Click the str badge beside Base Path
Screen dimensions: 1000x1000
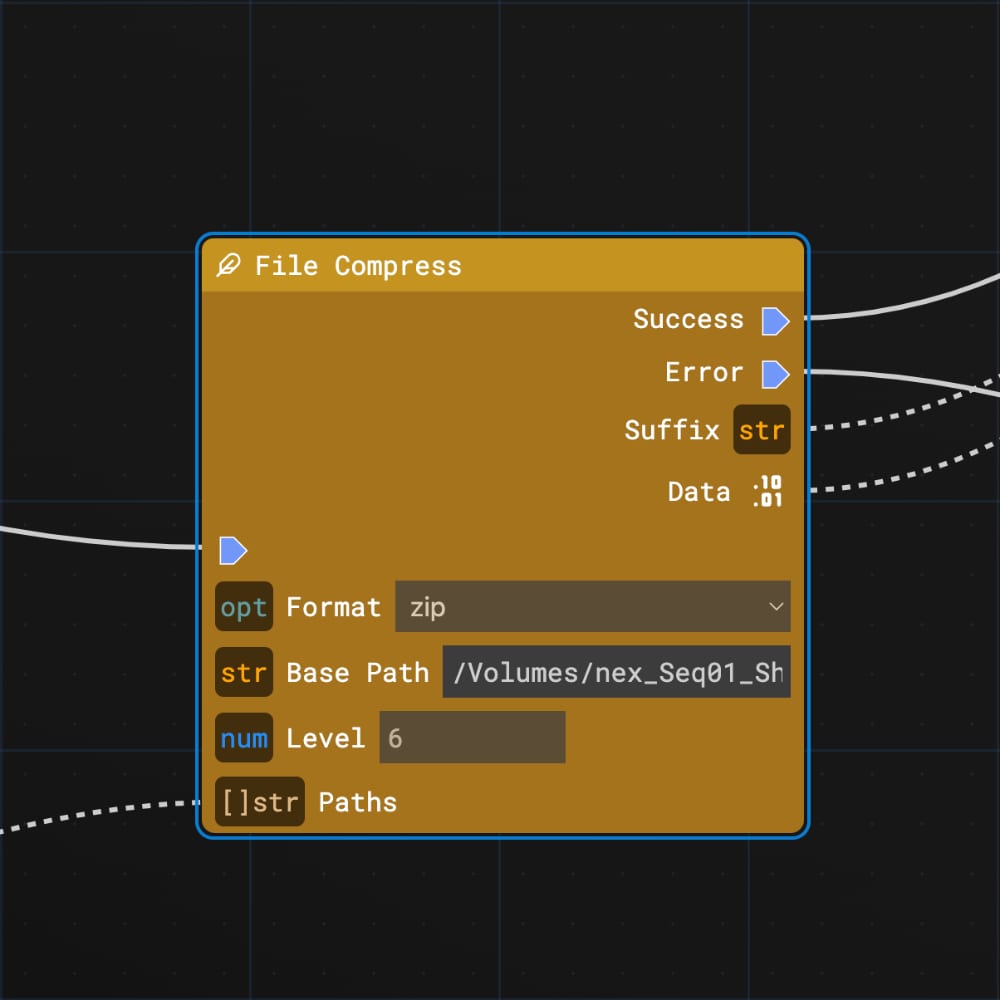pyautogui.click(x=243, y=672)
